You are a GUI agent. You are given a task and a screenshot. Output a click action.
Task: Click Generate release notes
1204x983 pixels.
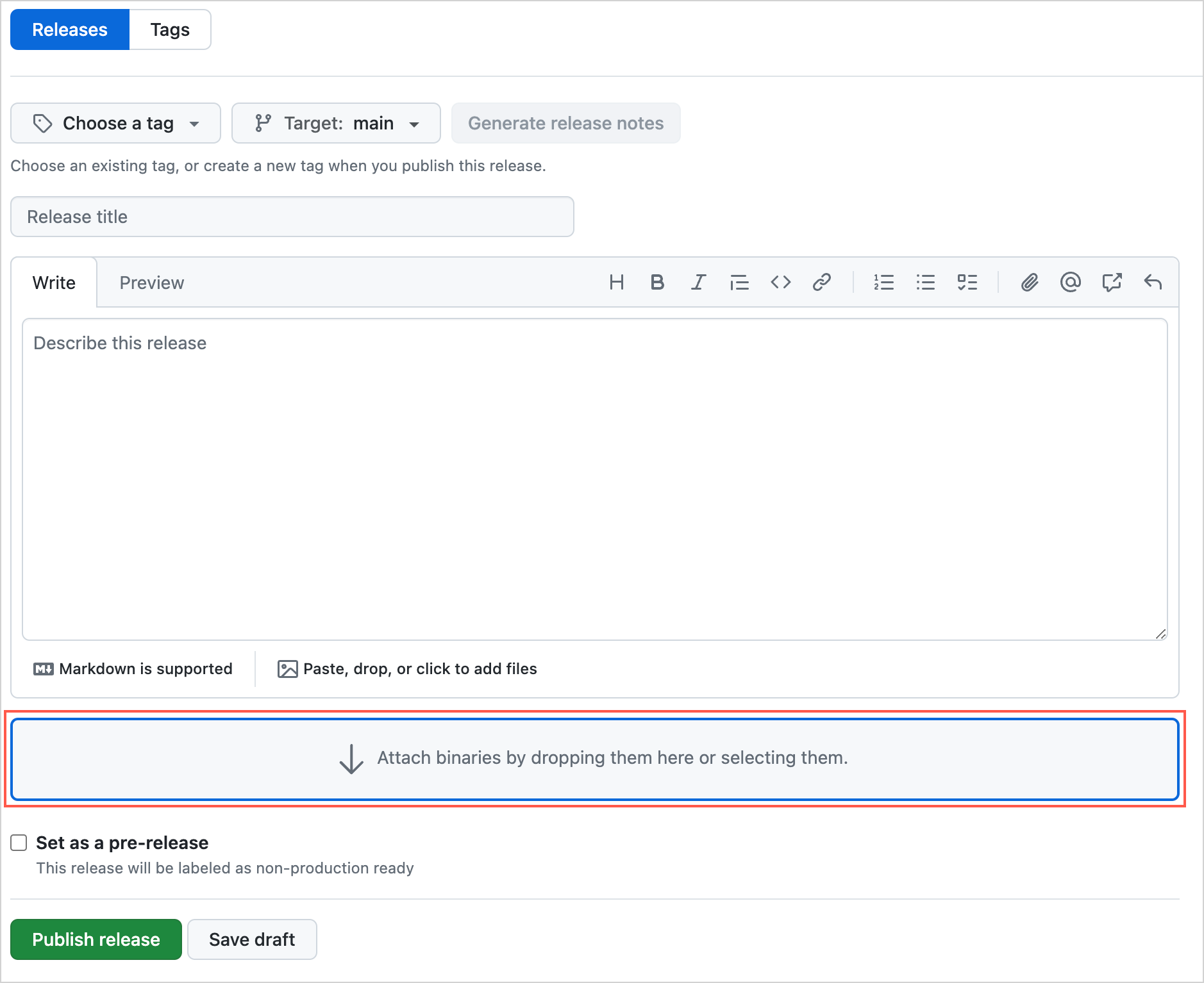pos(565,123)
